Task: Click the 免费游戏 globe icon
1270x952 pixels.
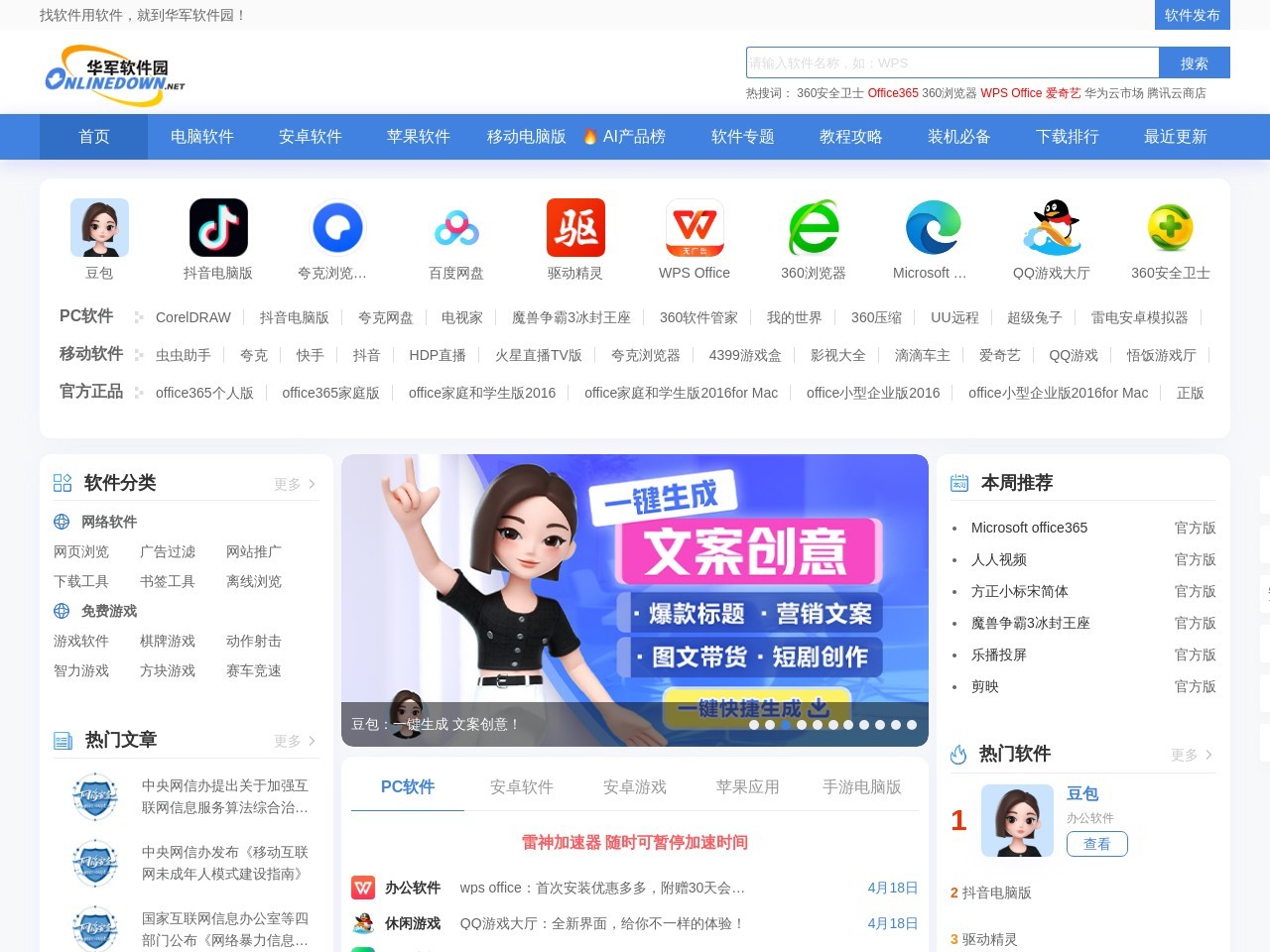Action: pos(62,611)
